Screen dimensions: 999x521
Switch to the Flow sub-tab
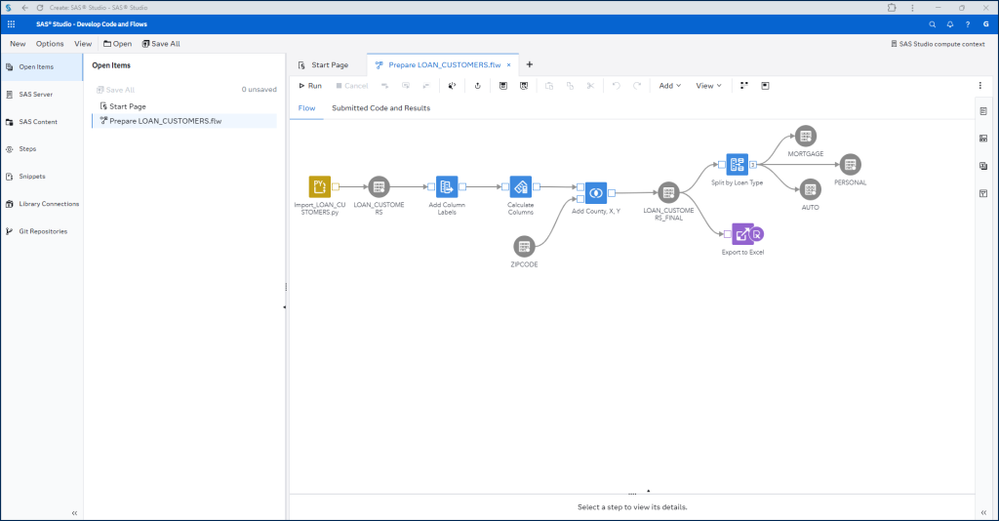pos(306,108)
